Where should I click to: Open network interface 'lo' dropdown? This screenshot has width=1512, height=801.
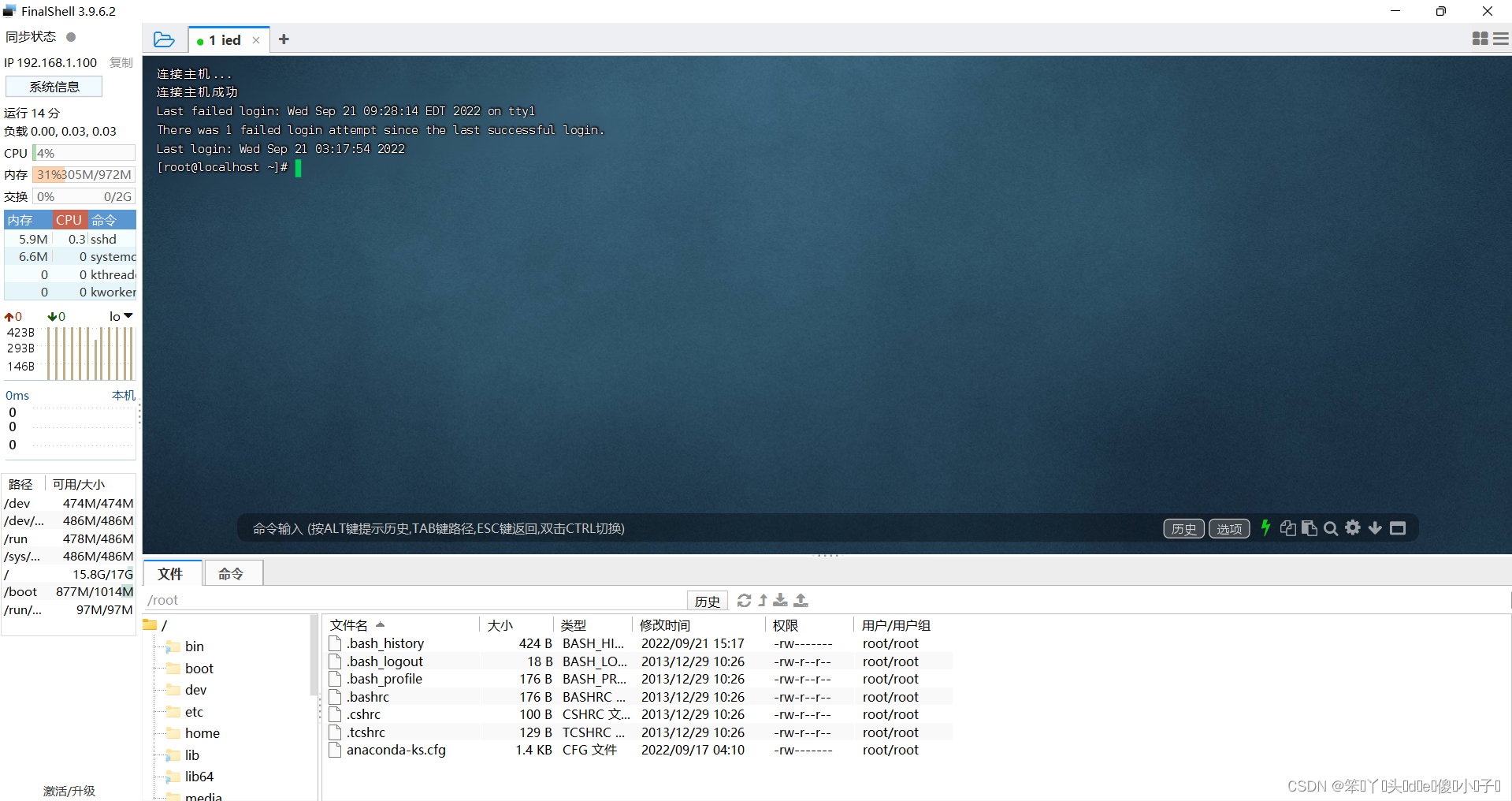(x=121, y=316)
